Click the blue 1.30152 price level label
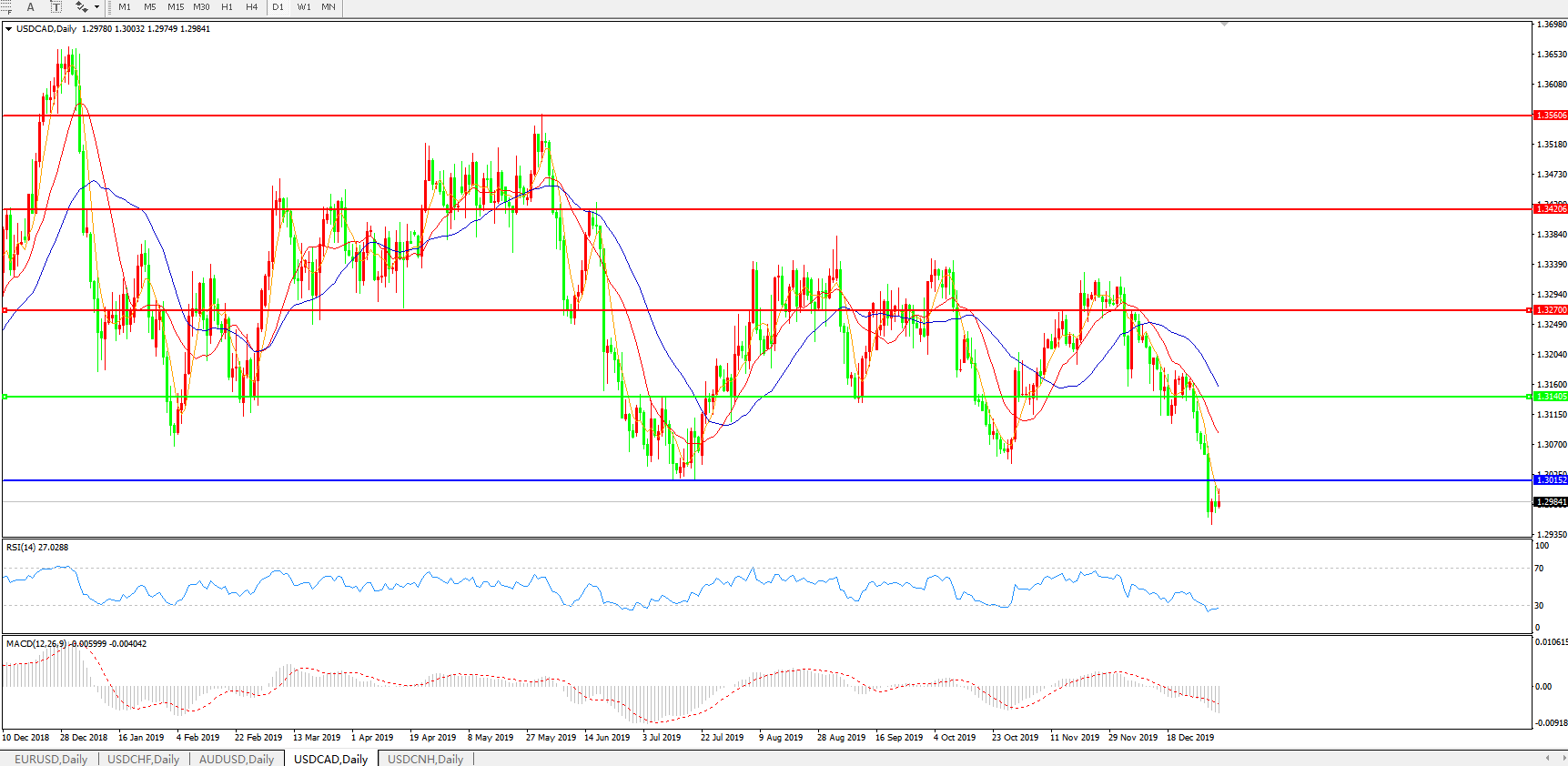This screenshot has width=1568, height=766. 1551,479
